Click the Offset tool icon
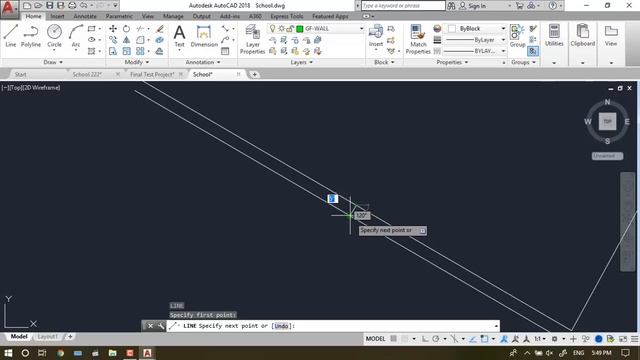Screen dimensions: 640x360 tap(160, 51)
